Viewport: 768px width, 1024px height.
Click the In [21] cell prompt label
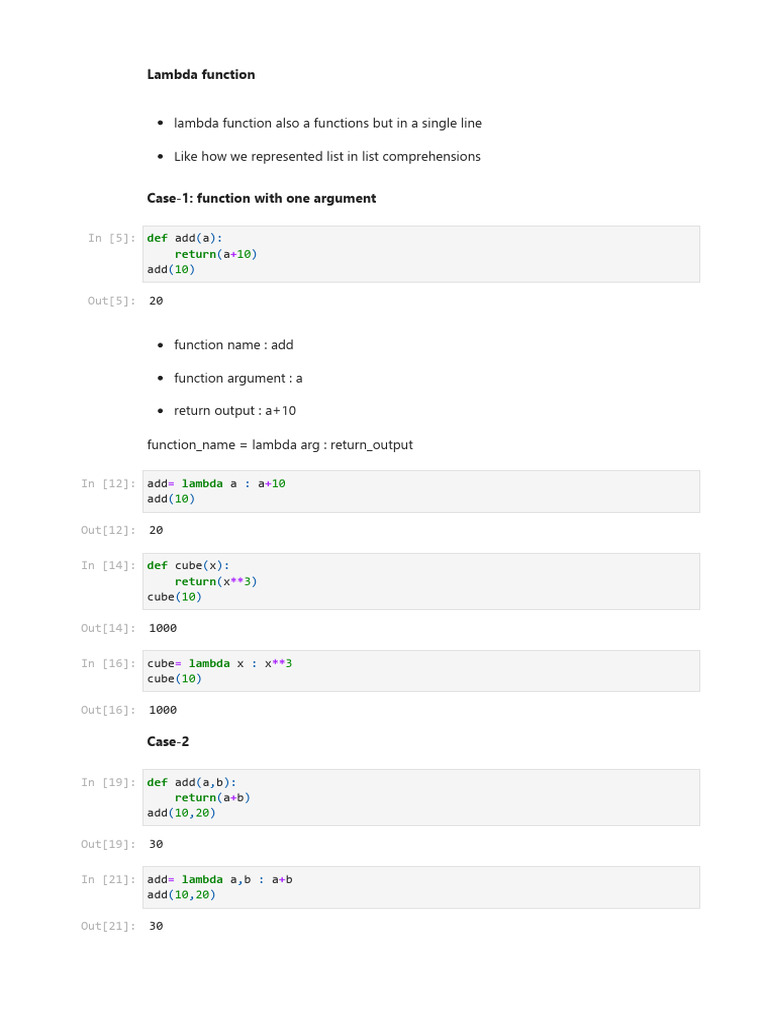(107, 879)
